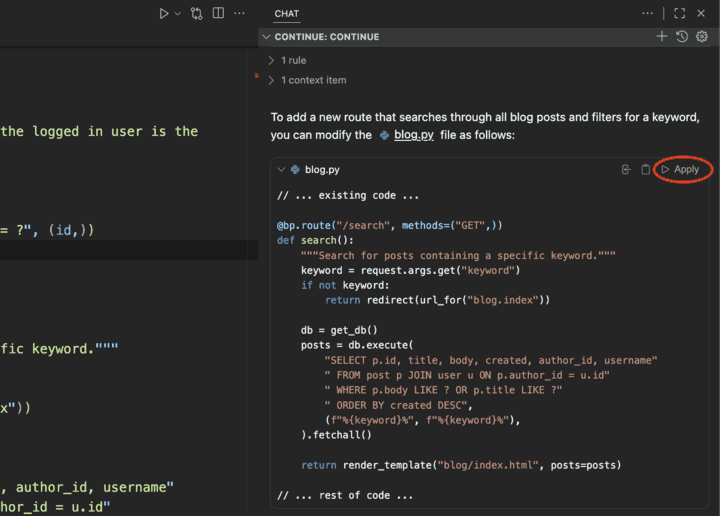Image resolution: width=720 pixels, height=516 pixels.
Task: Collapse the blog.py code block
Action: click(x=282, y=170)
